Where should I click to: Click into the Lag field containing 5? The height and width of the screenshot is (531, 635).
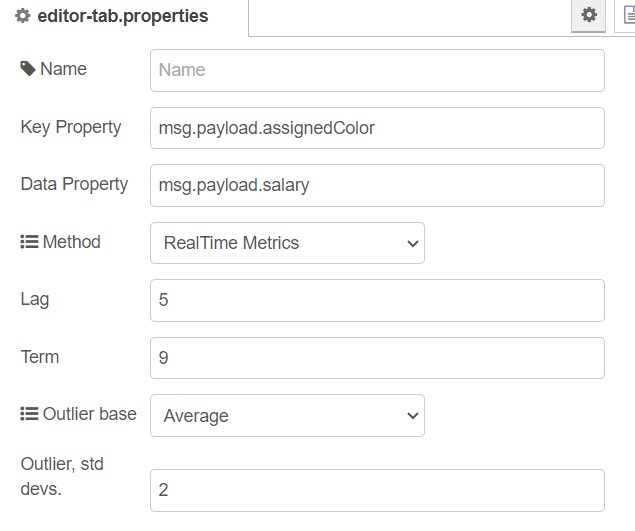(x=377, y=300)
